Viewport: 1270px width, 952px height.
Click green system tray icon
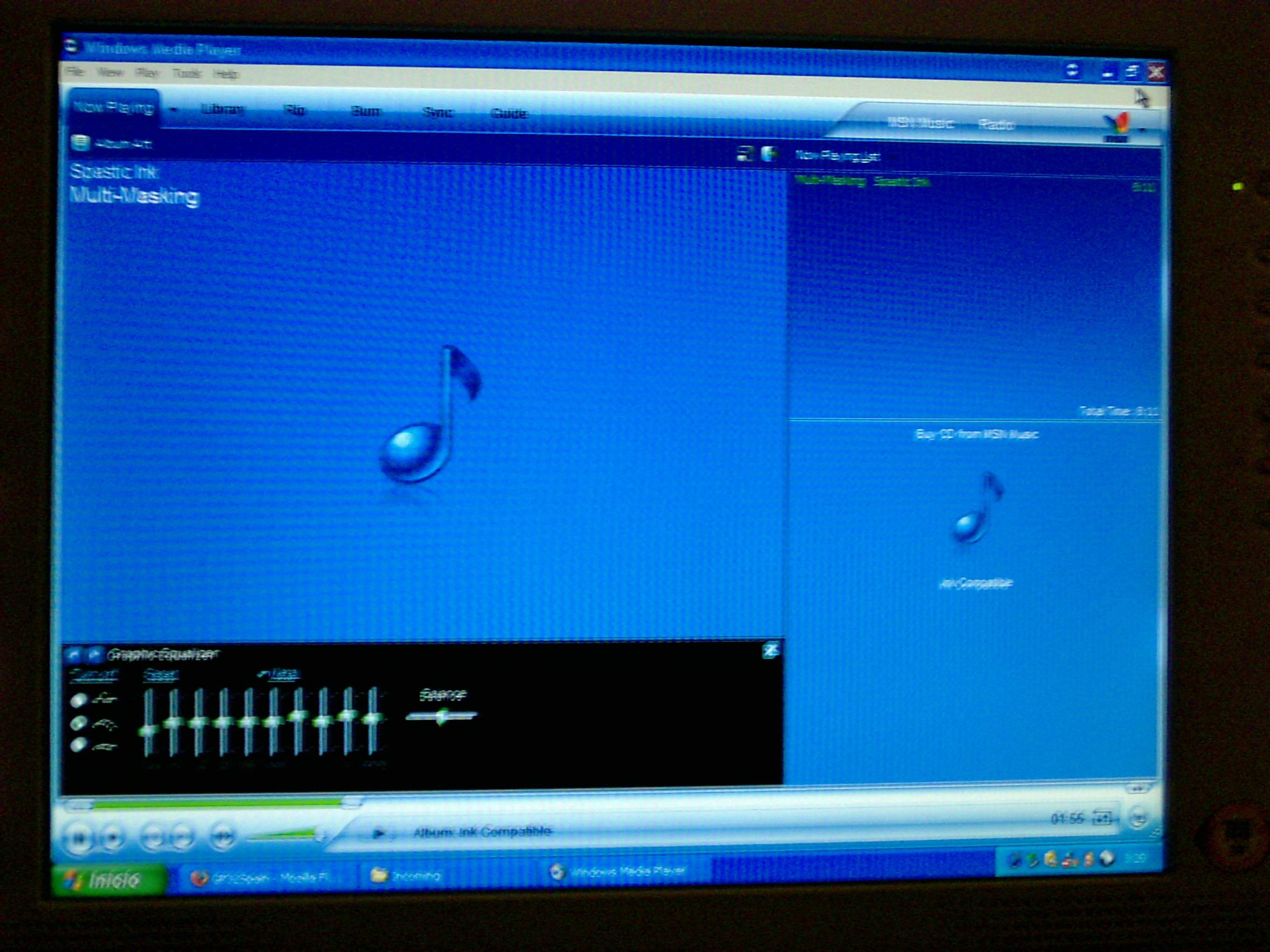(1032, 859)
